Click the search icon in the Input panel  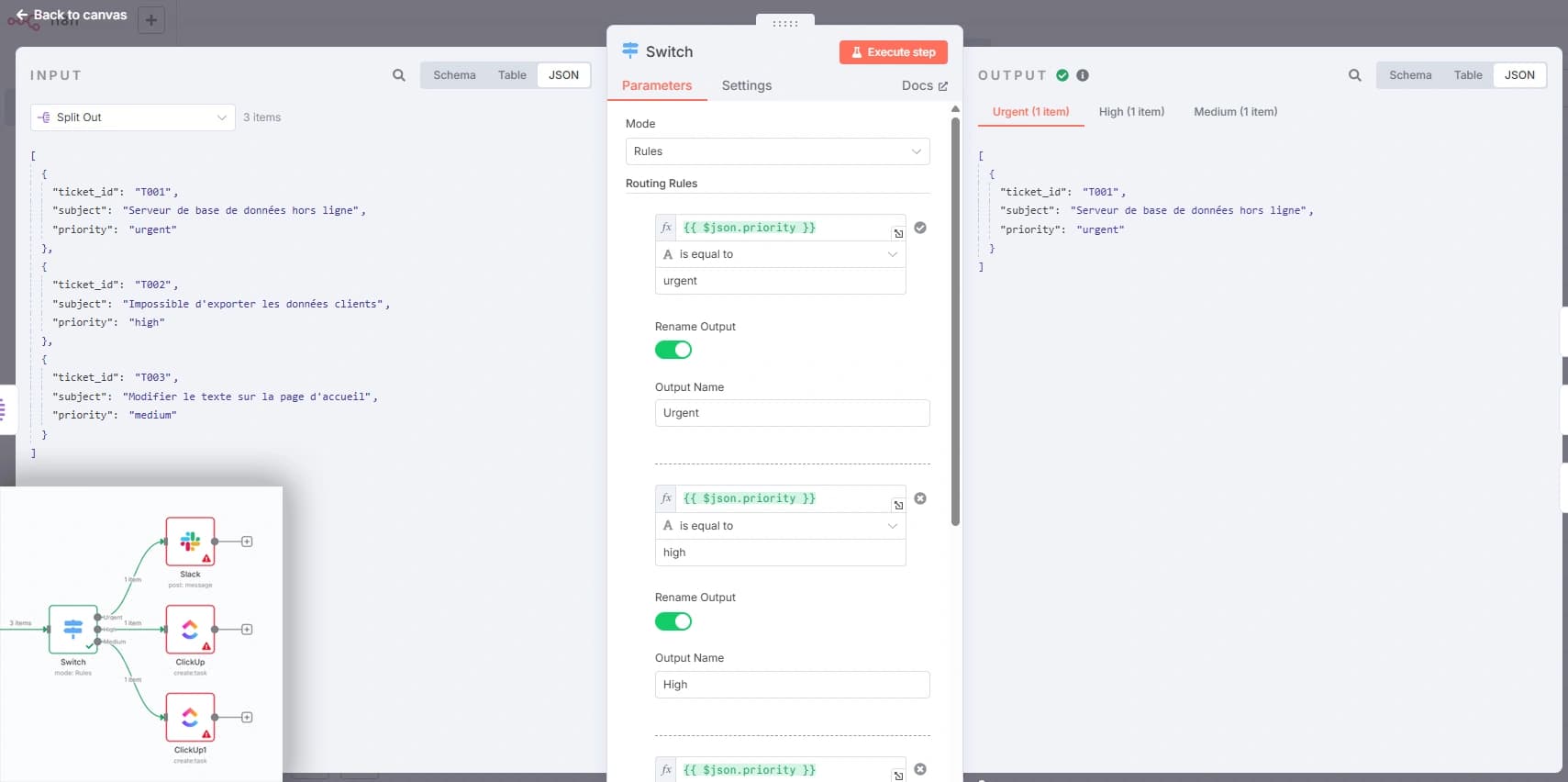coord(398,75)
